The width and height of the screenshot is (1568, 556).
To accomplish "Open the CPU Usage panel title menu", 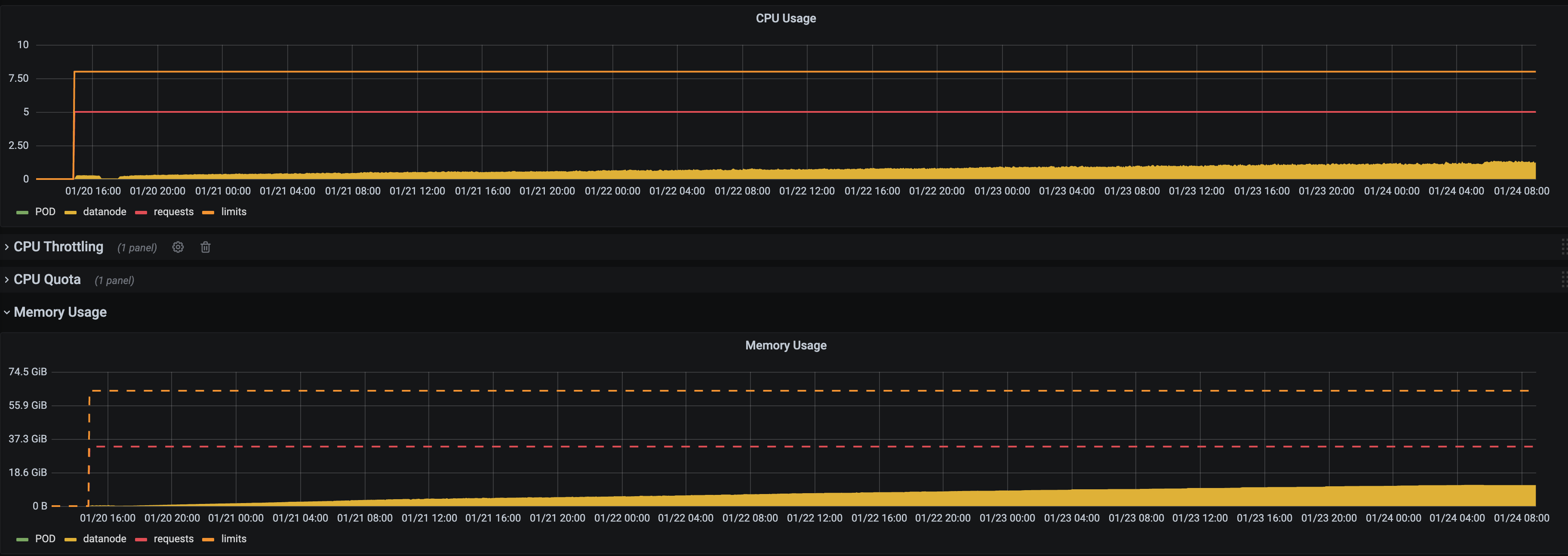I will click(x=785, y=18).
